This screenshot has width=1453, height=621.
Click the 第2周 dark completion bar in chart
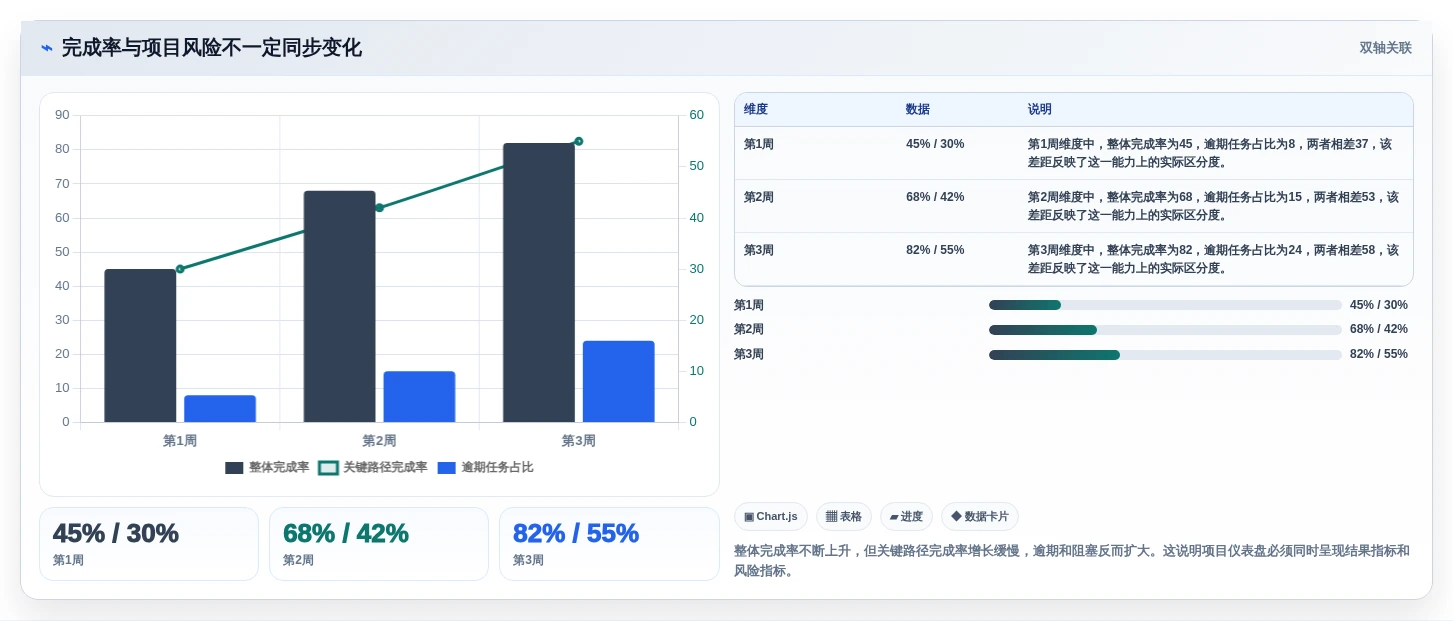tap(340, 306)
